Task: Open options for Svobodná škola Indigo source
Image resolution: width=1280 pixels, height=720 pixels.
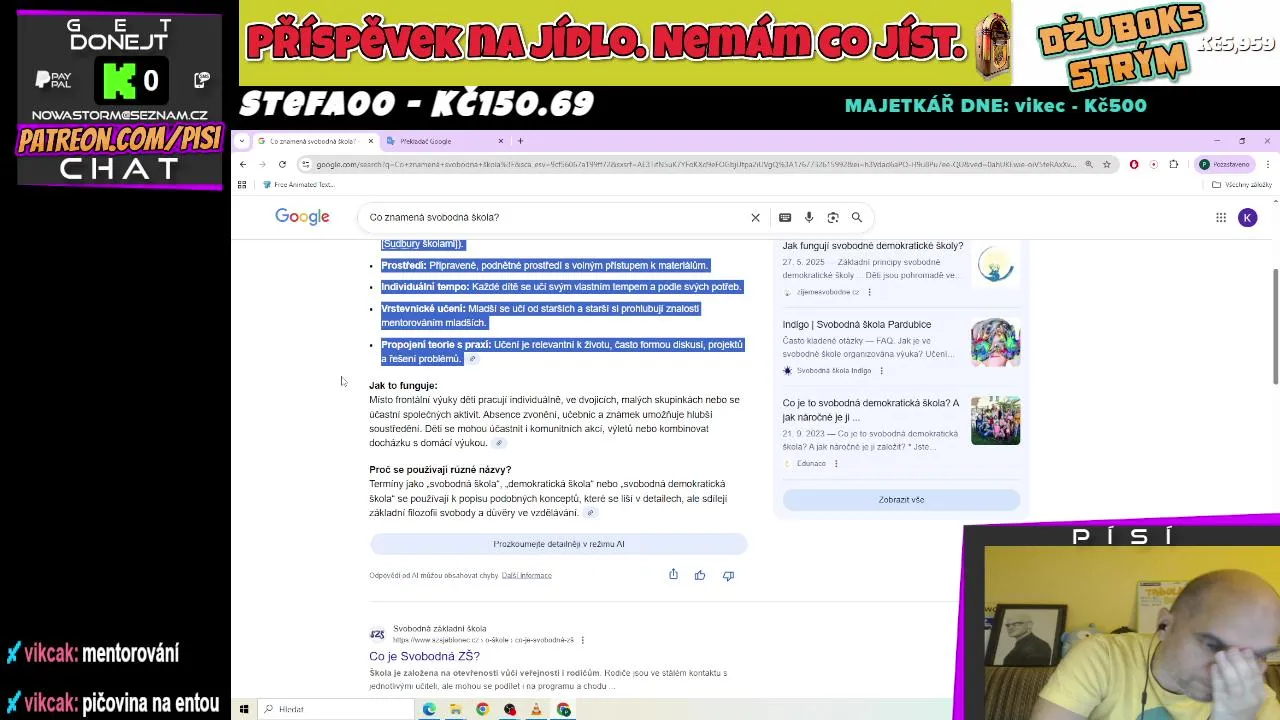Action: 881,371
